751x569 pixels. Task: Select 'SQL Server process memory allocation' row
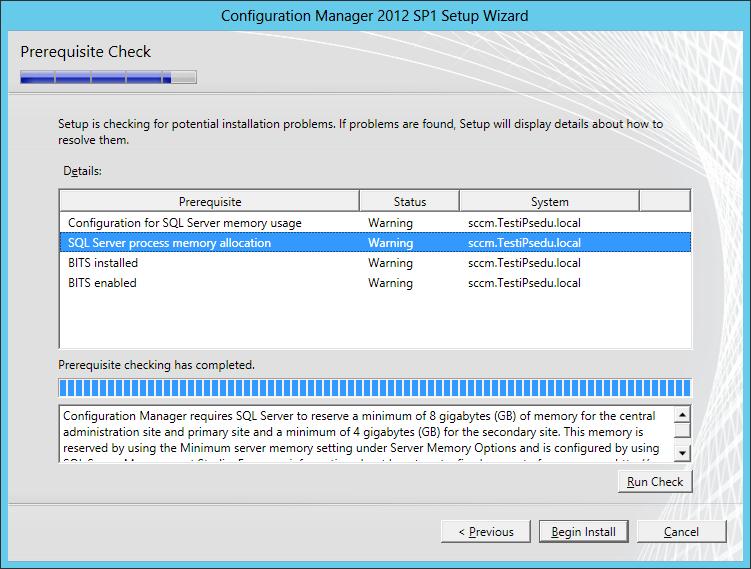coord(376,243)
